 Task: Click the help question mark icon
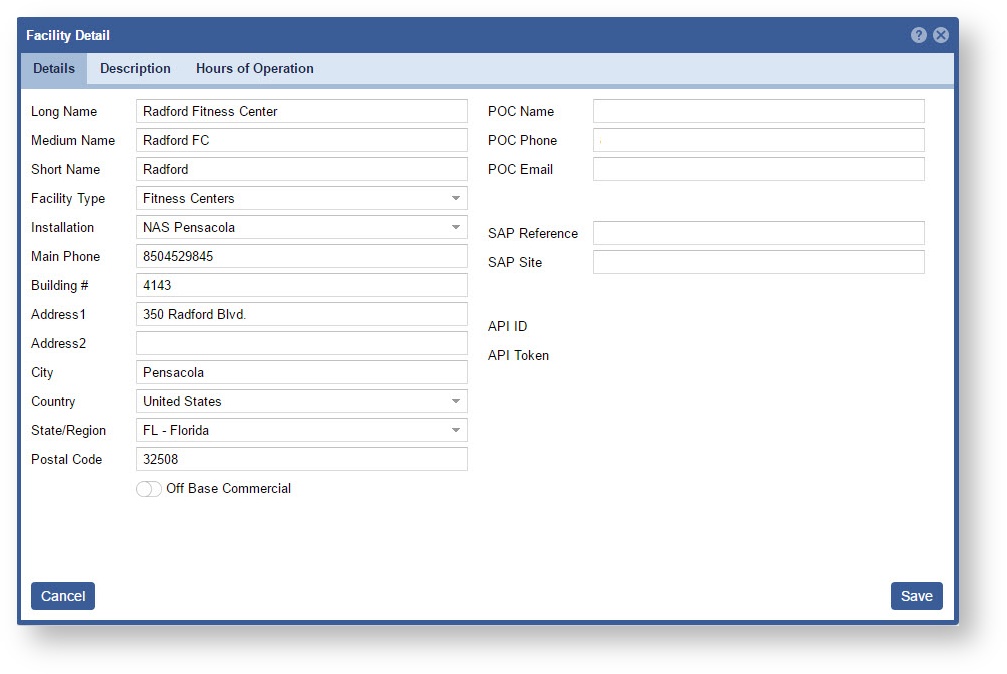click(x=918, y=35)
